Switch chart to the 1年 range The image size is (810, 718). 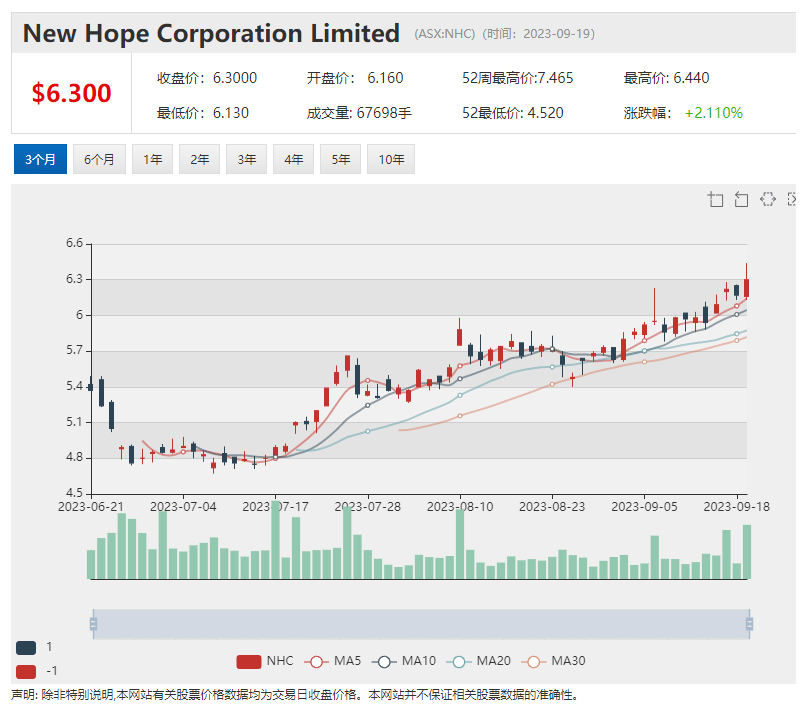(x=152, y=159)
